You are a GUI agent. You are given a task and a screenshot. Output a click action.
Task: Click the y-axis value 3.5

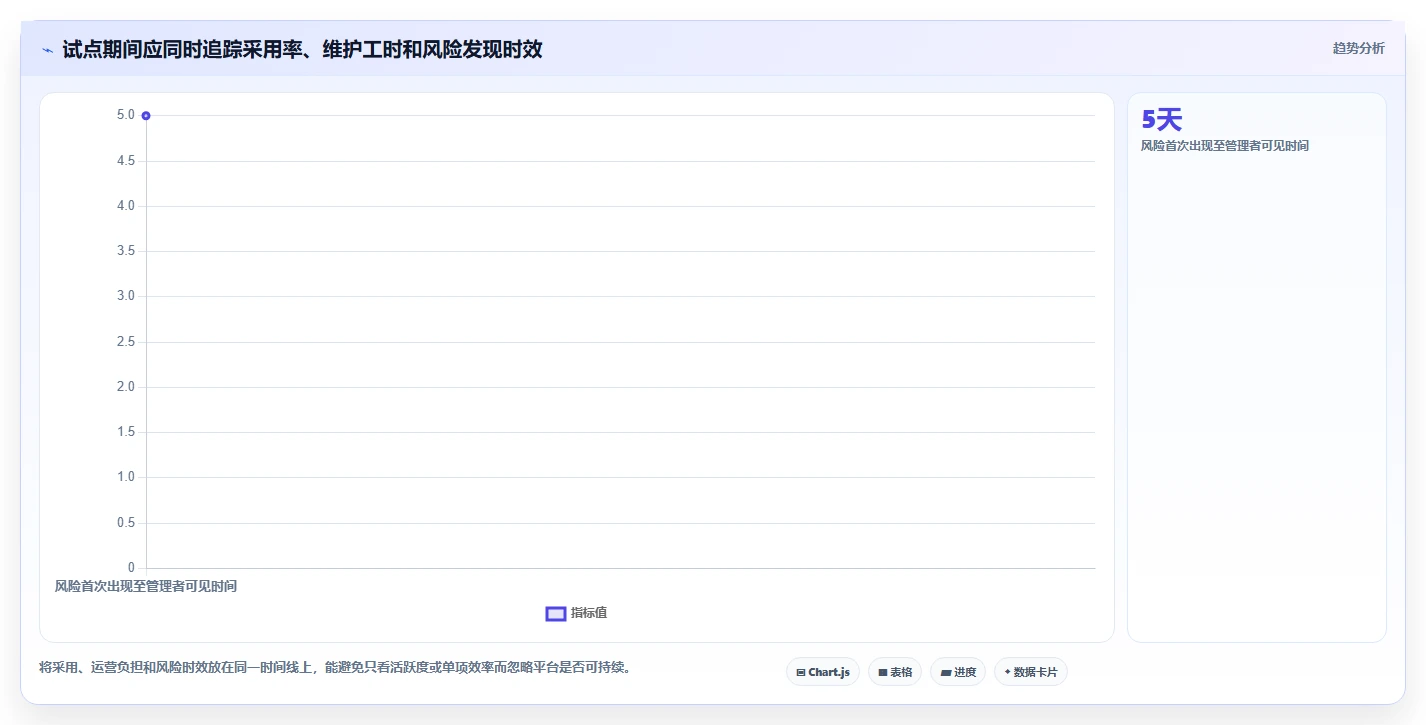tap(126, 251)
